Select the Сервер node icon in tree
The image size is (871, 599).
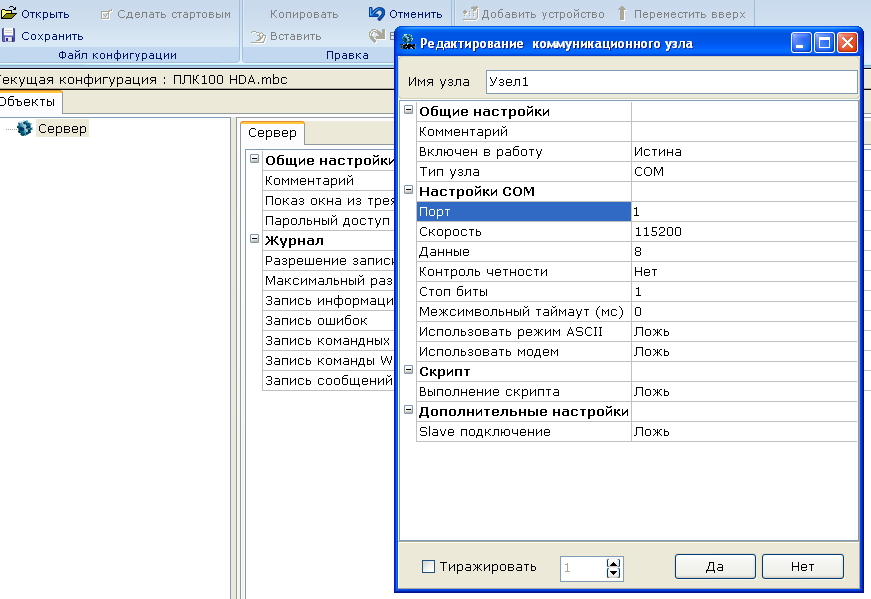tap(25, 128)
